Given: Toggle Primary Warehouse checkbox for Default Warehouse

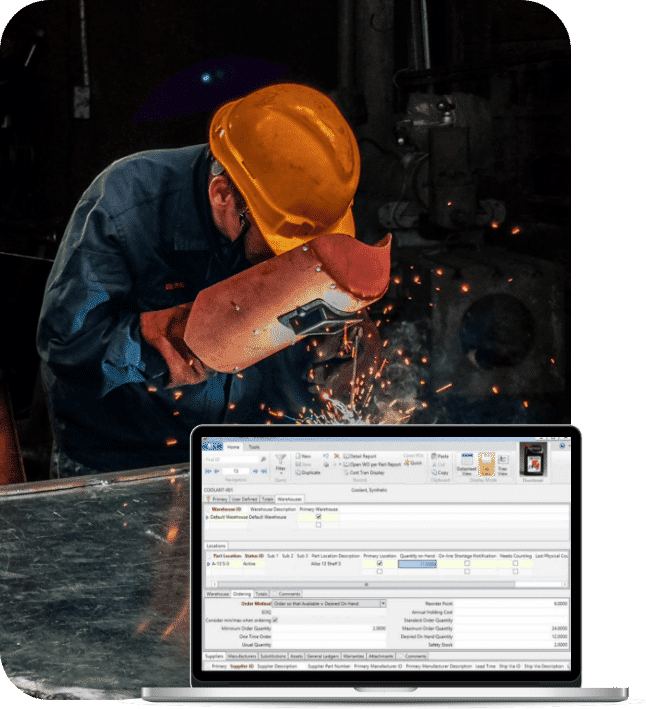Looking at the screenshot, I should click(x=318, y=517).
